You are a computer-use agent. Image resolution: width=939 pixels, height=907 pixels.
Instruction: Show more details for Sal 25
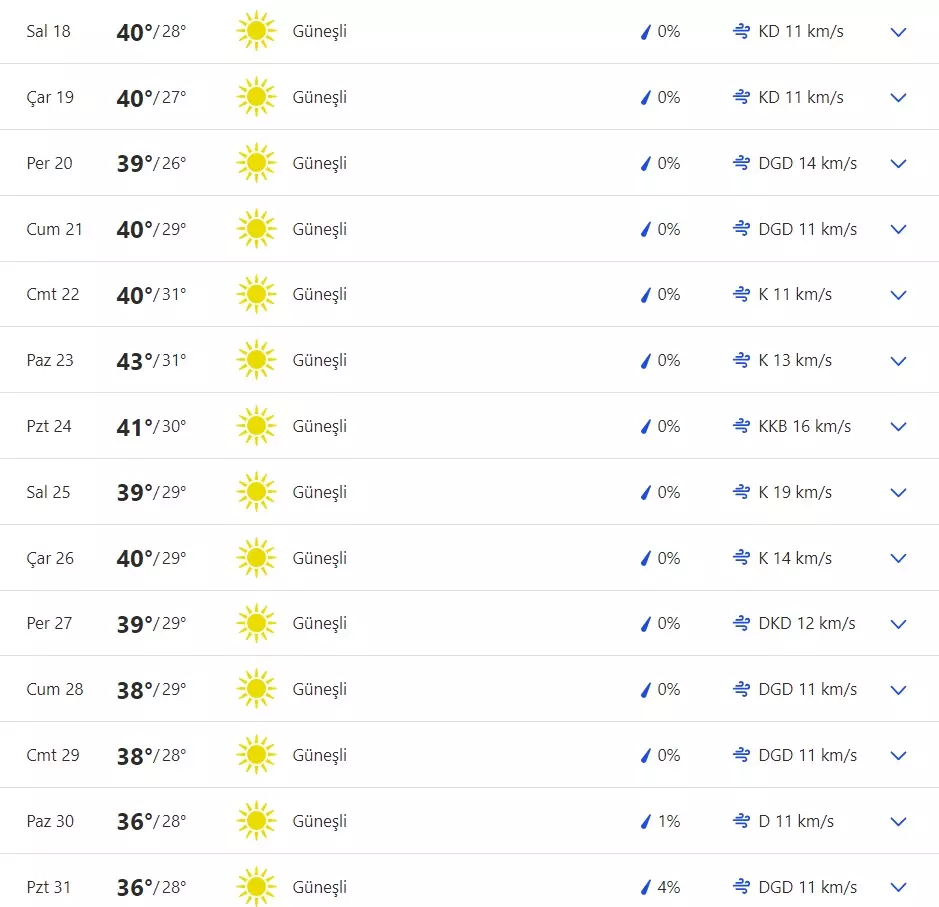point(898,492)
